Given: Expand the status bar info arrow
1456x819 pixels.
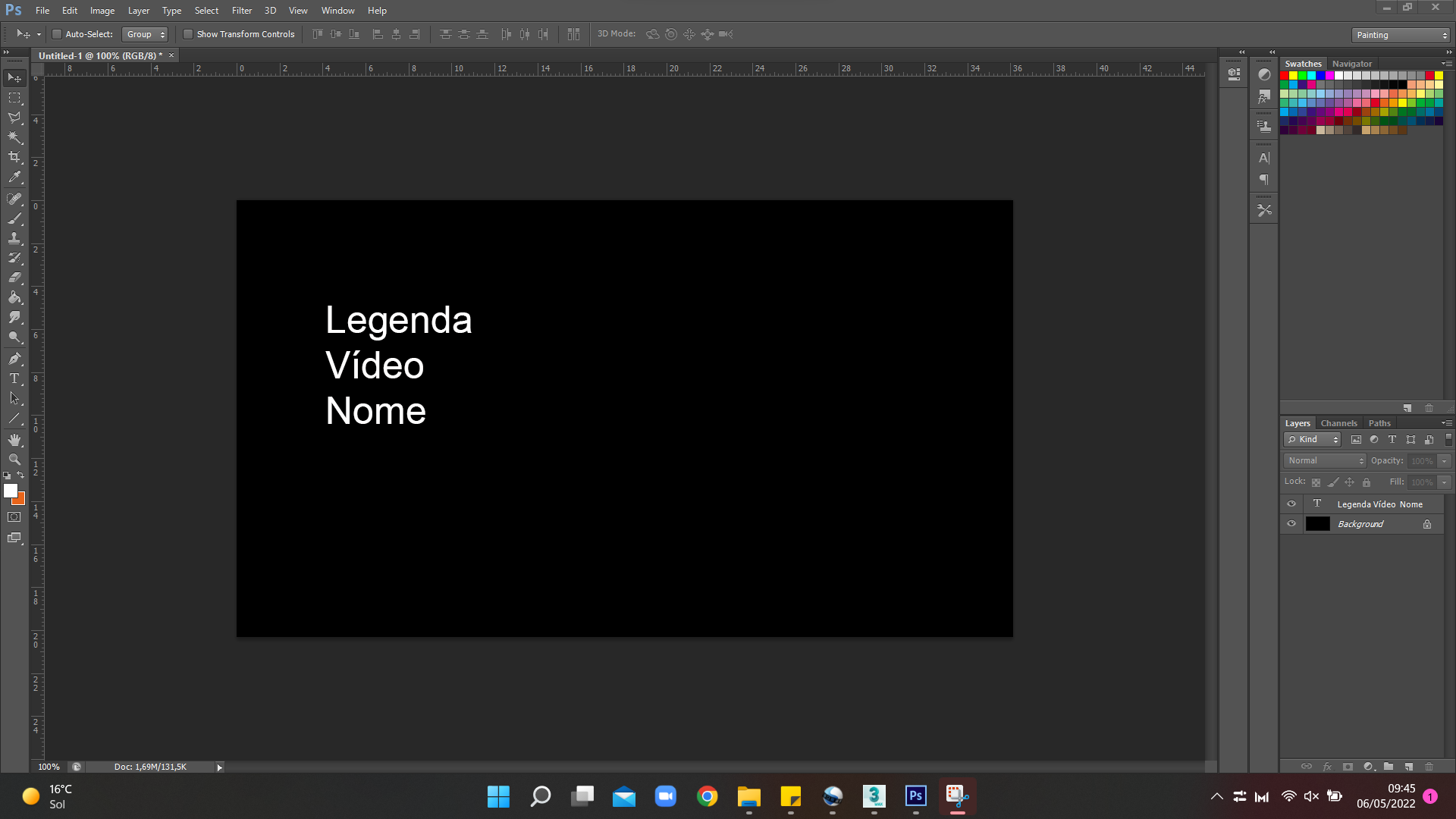Looking at the screenshot, I should pos(220,767).
